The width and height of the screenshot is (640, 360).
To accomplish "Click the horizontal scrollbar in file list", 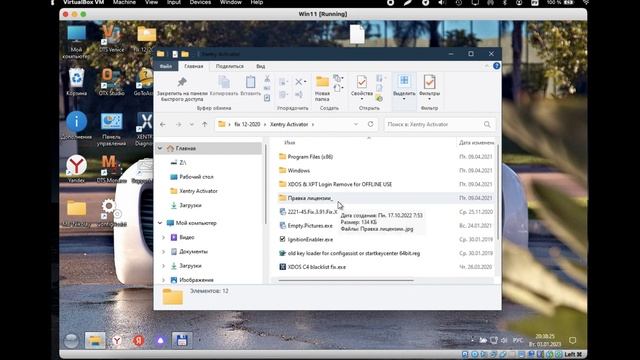I will point(346,280).
